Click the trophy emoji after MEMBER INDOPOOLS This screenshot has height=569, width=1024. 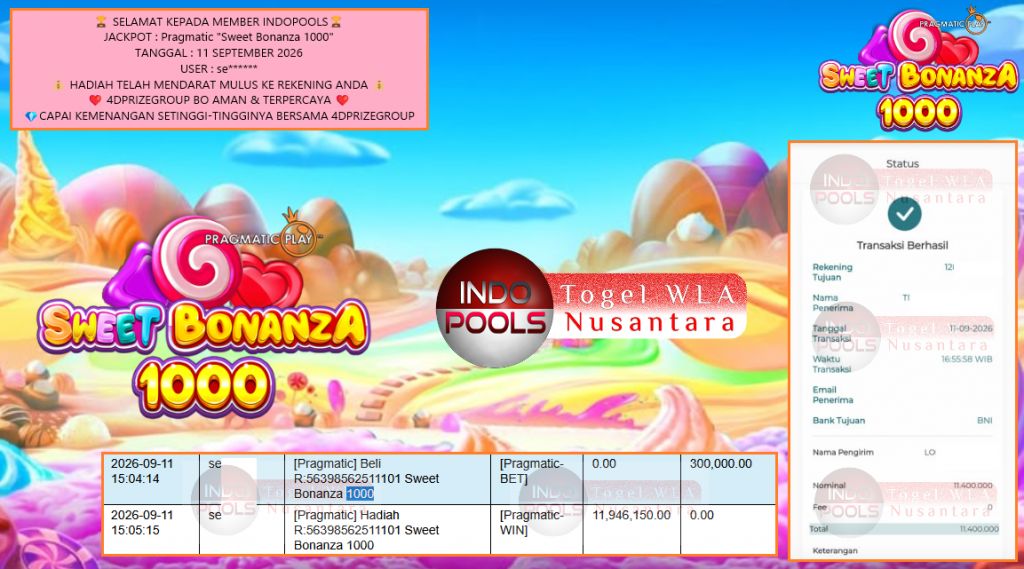pyautogui.click(x=336, y=22)
